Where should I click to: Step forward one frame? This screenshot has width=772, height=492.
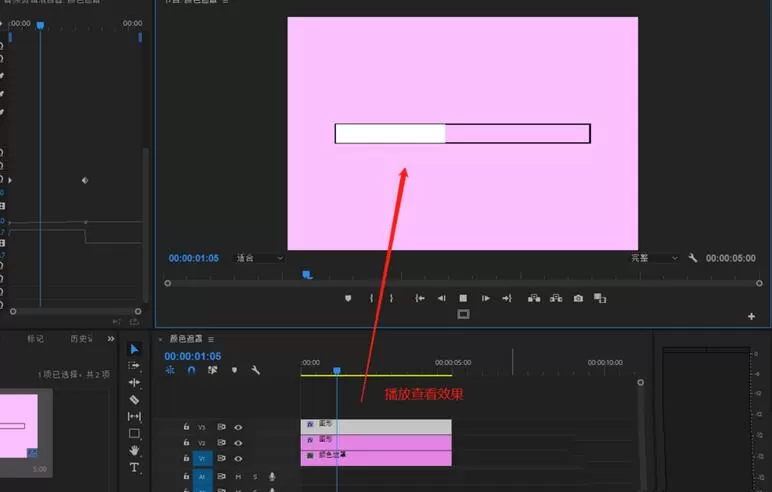(x=485, y=298)
